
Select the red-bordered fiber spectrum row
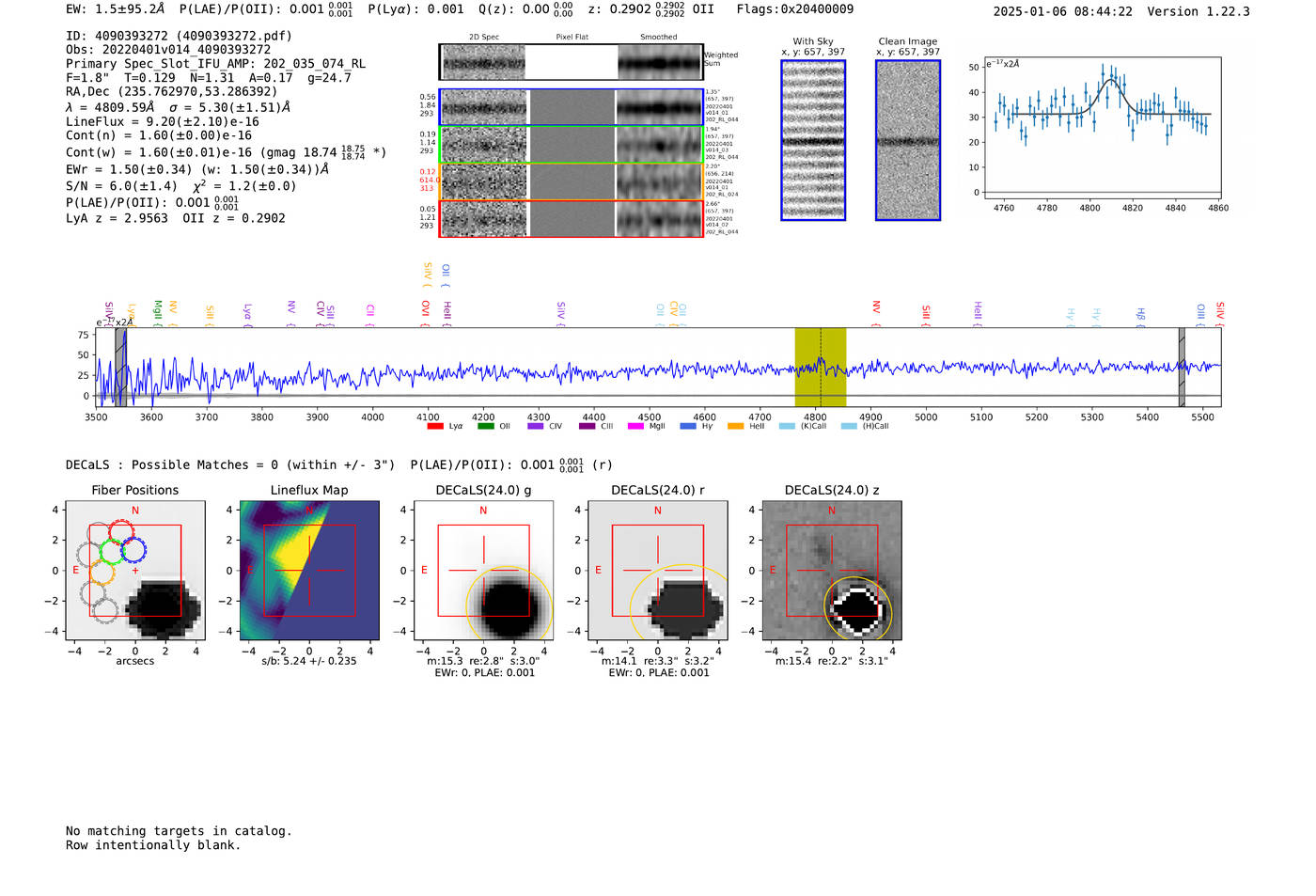coord(571,219)
